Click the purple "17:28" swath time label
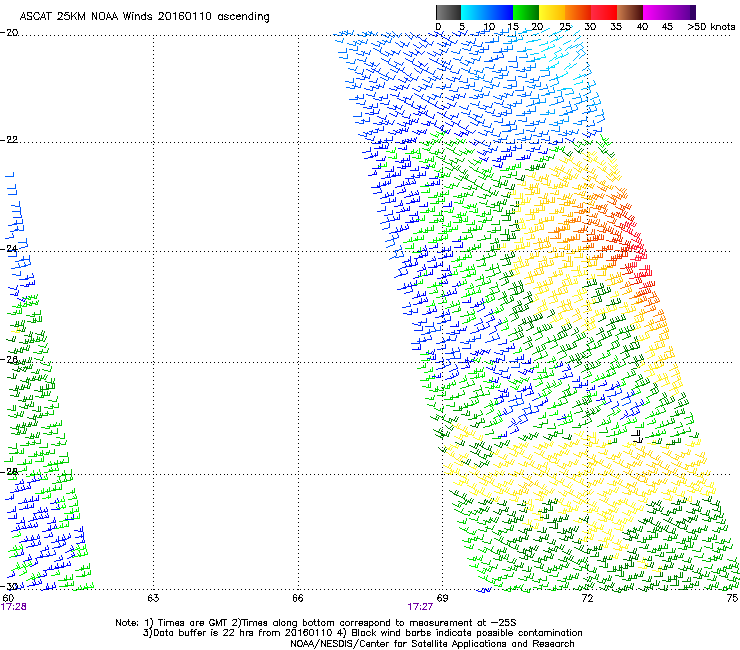The height and width of the screenshot is (650, 740). click(x=14, y=607)
